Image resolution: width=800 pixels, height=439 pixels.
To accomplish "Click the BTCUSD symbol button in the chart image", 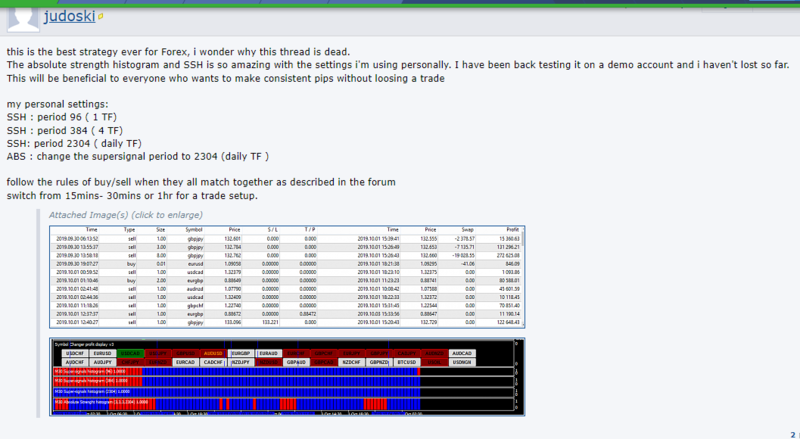I will point(407,362).
